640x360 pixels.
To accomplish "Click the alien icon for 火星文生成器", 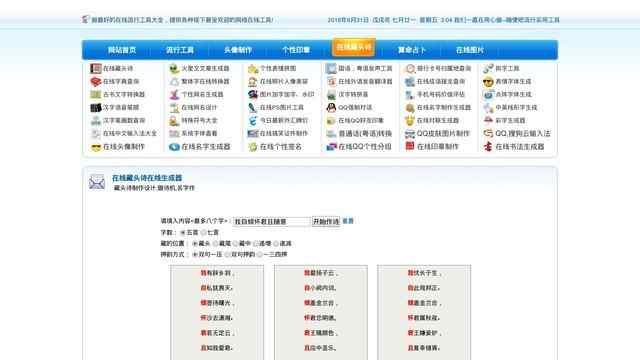I will (x=174, y=69).
